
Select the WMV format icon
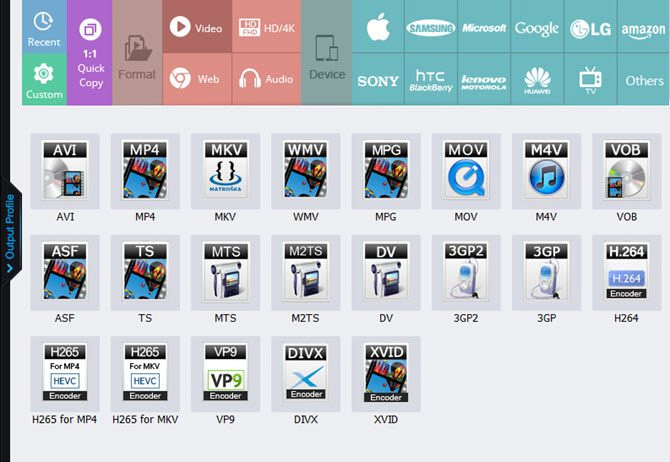(x=306, y=171)
